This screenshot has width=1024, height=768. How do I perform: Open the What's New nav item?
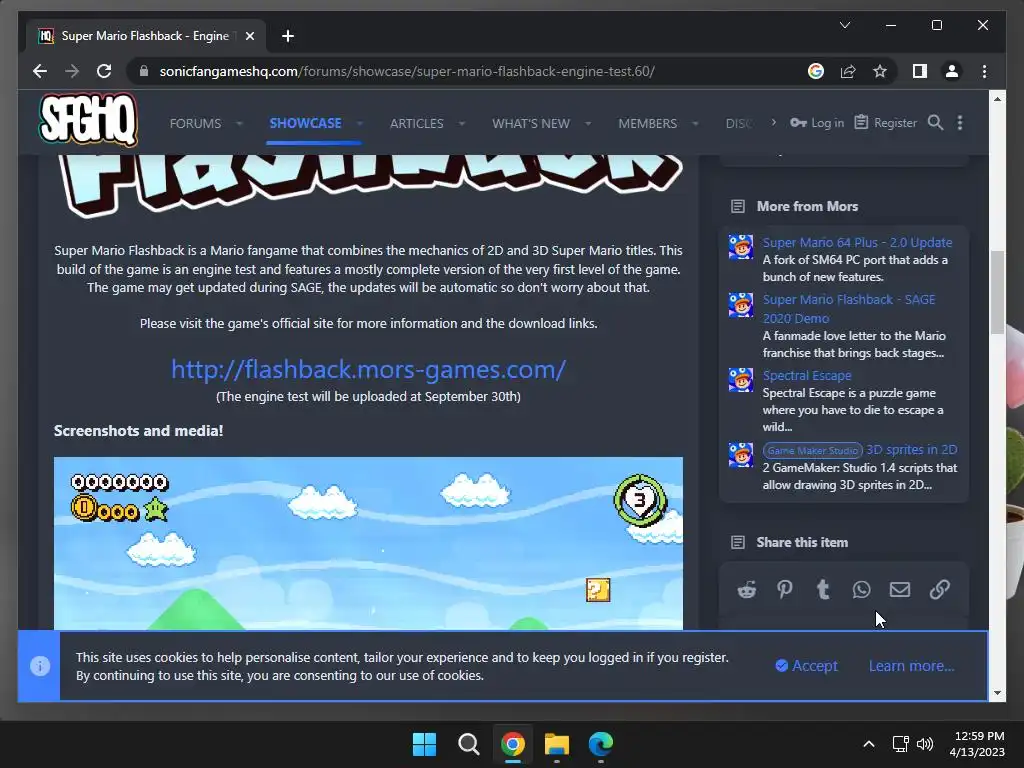pyautogui.click(x=531, y=123)
